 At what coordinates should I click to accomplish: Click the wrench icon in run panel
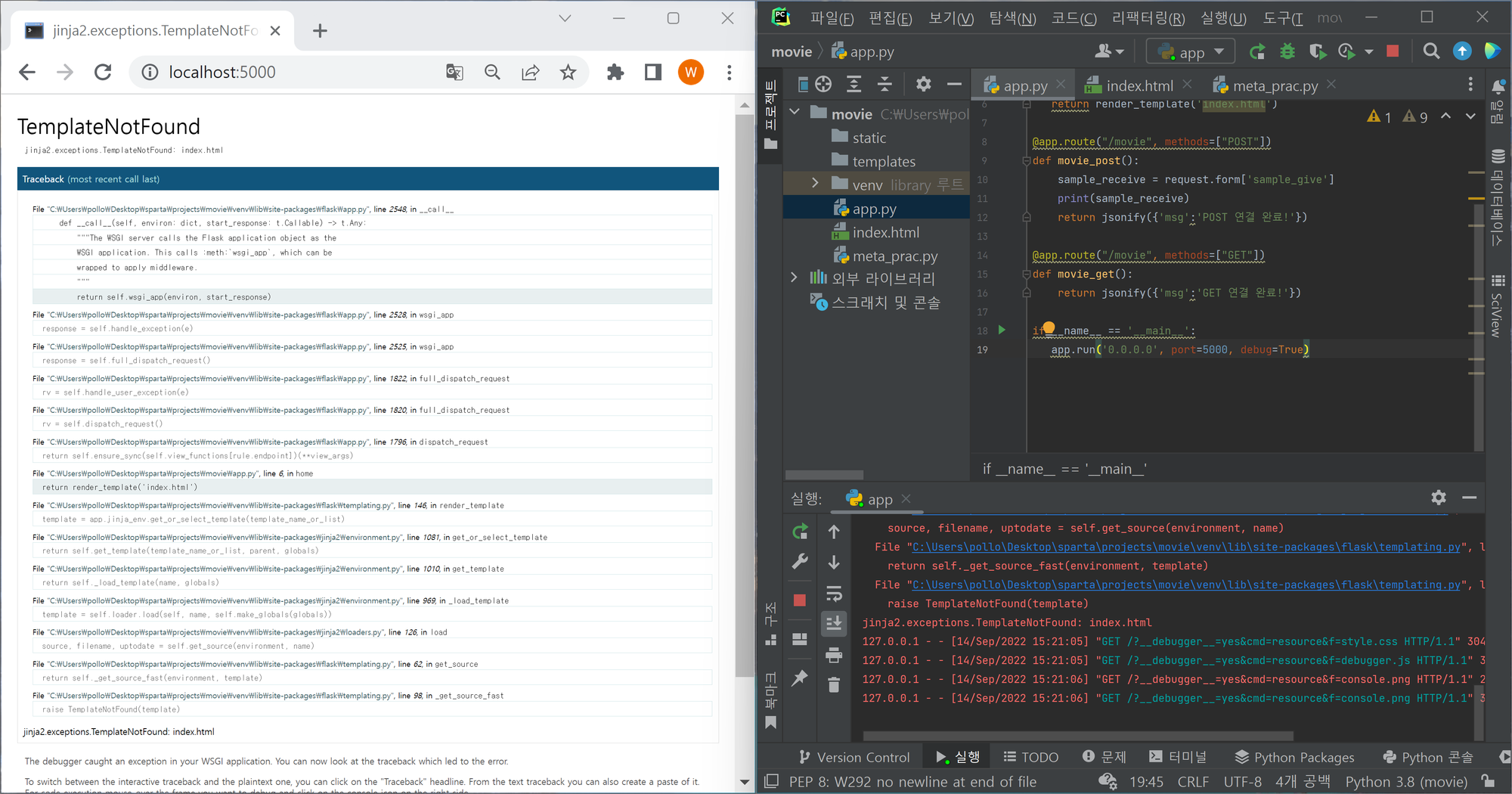800,562
